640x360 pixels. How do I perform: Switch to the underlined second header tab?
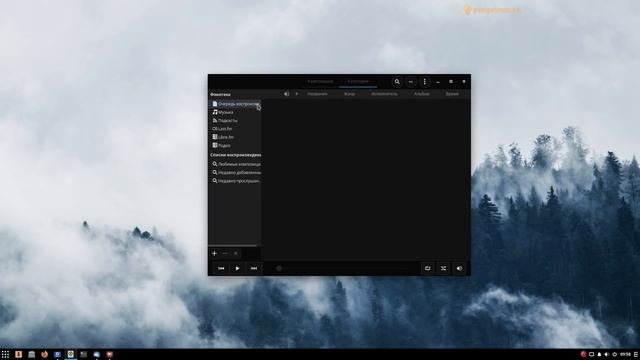(358, 82)
